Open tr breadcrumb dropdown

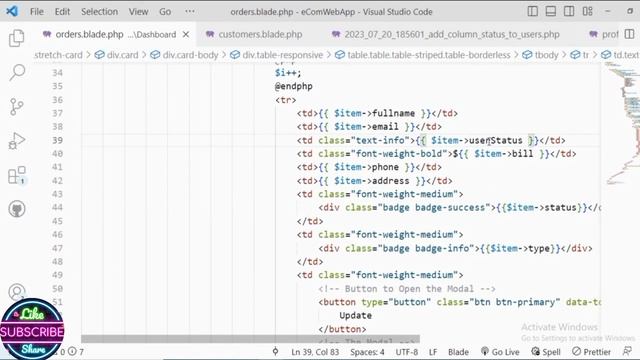click(580, 55)
